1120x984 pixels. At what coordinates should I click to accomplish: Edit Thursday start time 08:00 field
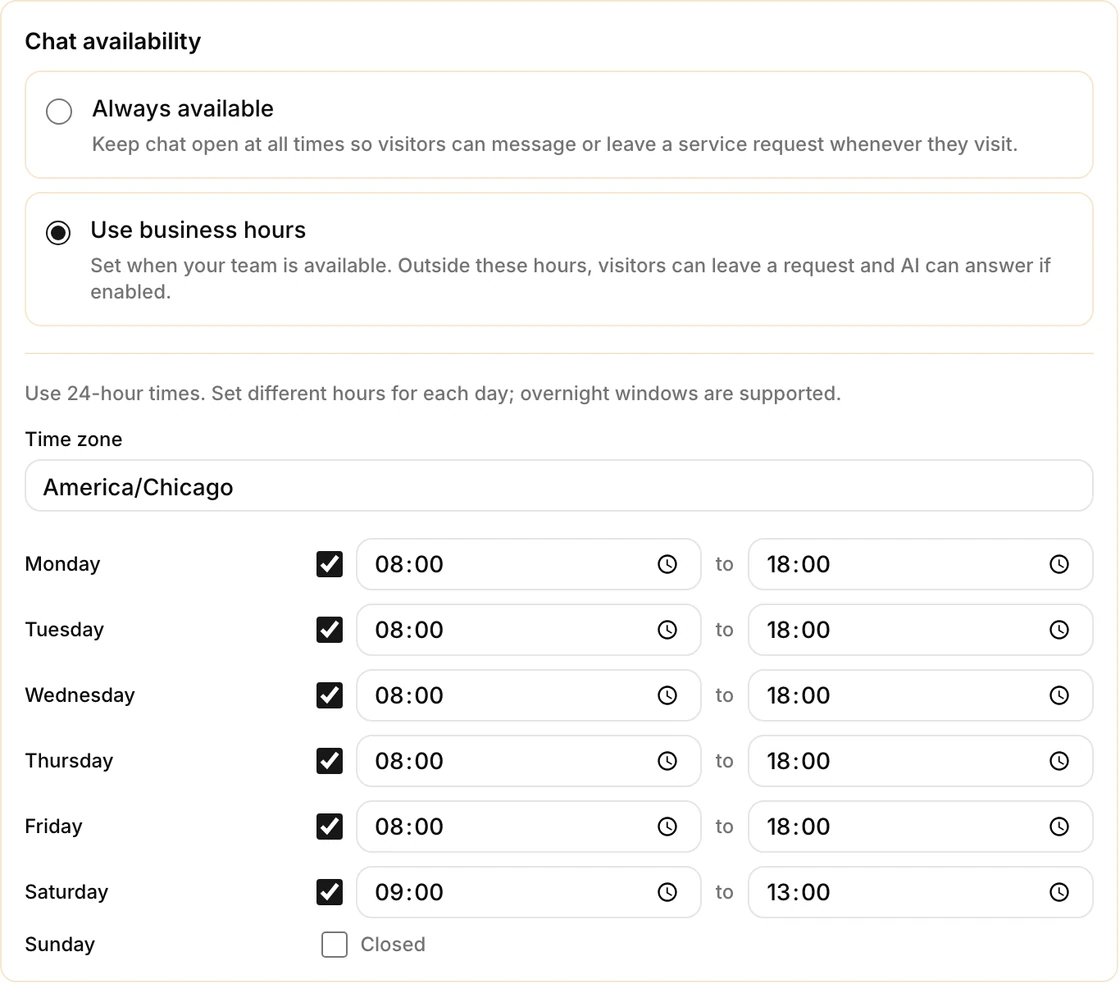pyautogui.click(x=529, y=761)
